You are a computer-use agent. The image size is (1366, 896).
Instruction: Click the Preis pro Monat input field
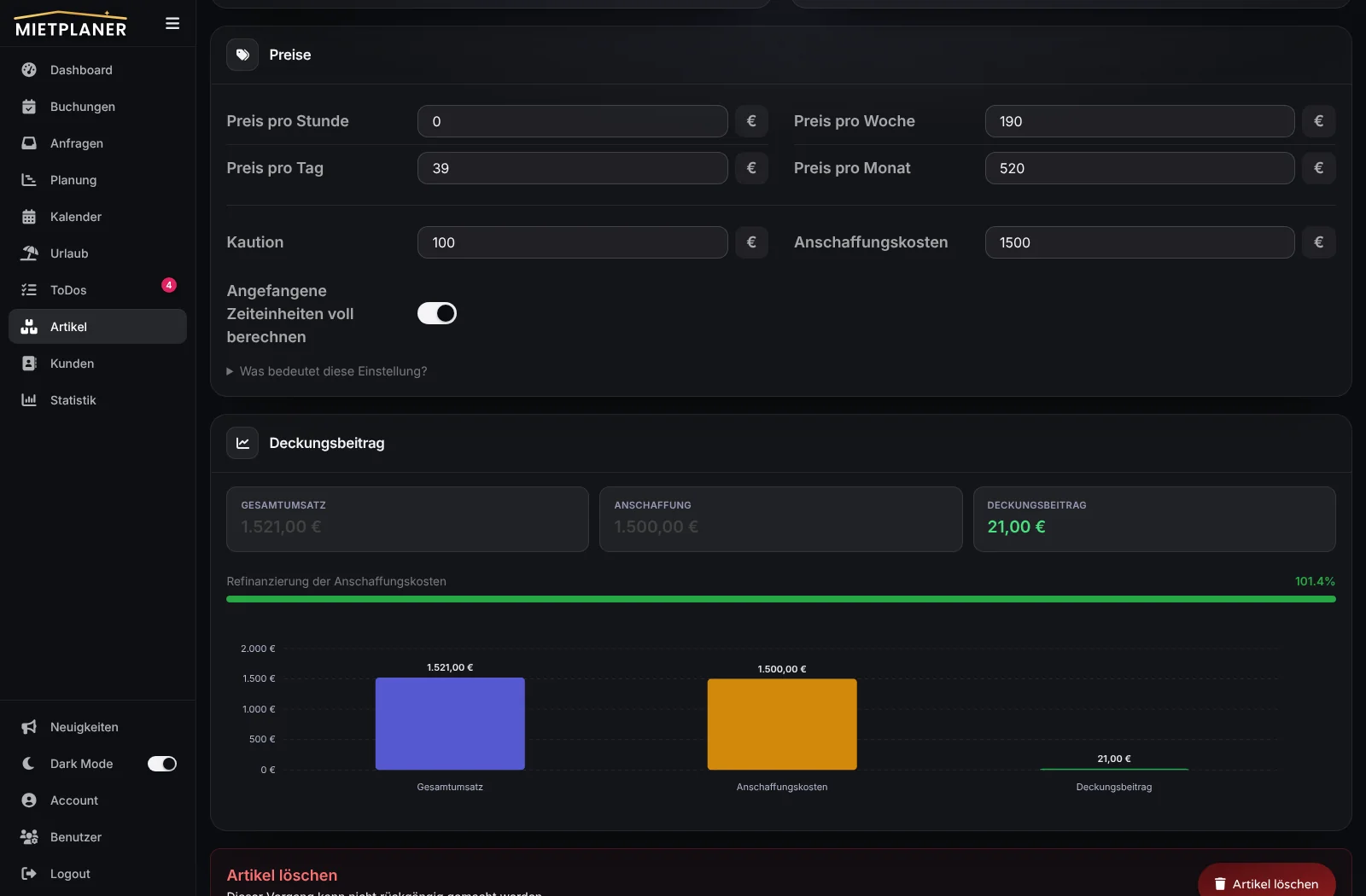(x=1140, y=168)
